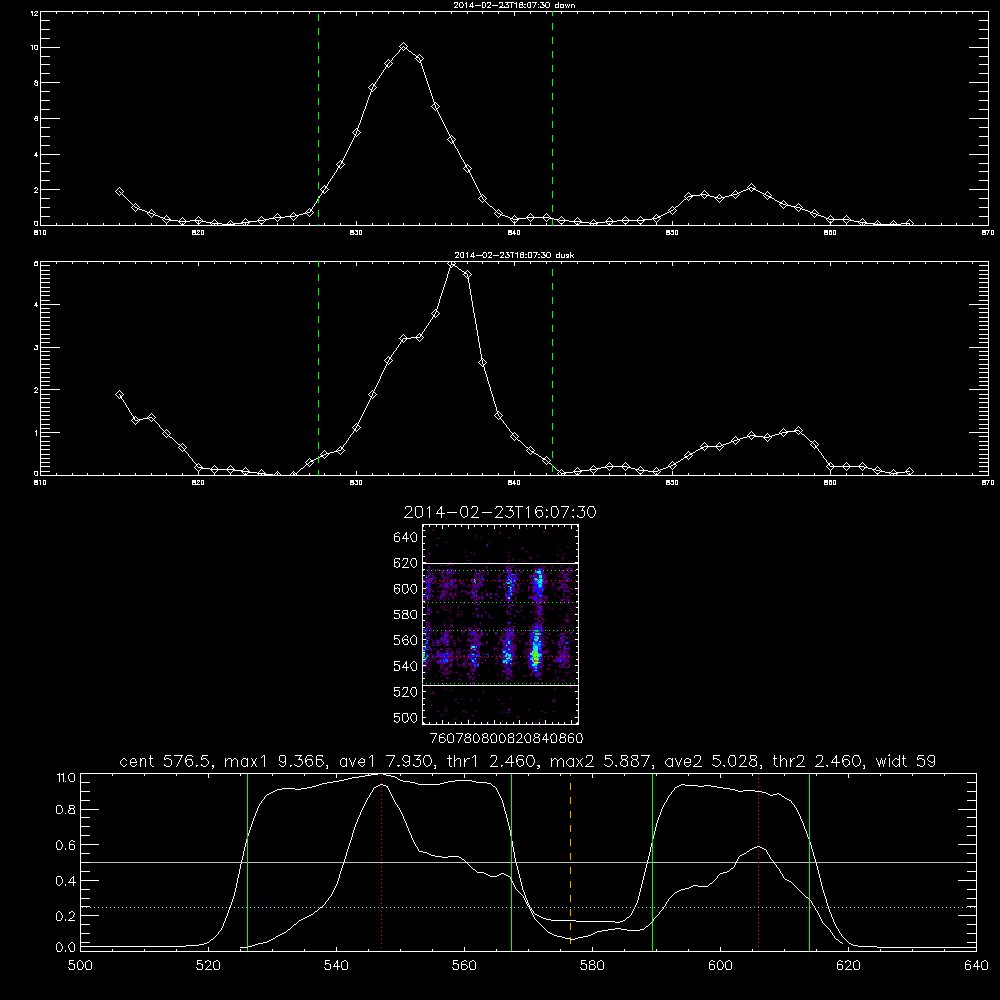Click the 520 y-axis label beside the spectral image
Image resolution: width=1000 pixels, height=1000 pixels.
pos(405,692)
